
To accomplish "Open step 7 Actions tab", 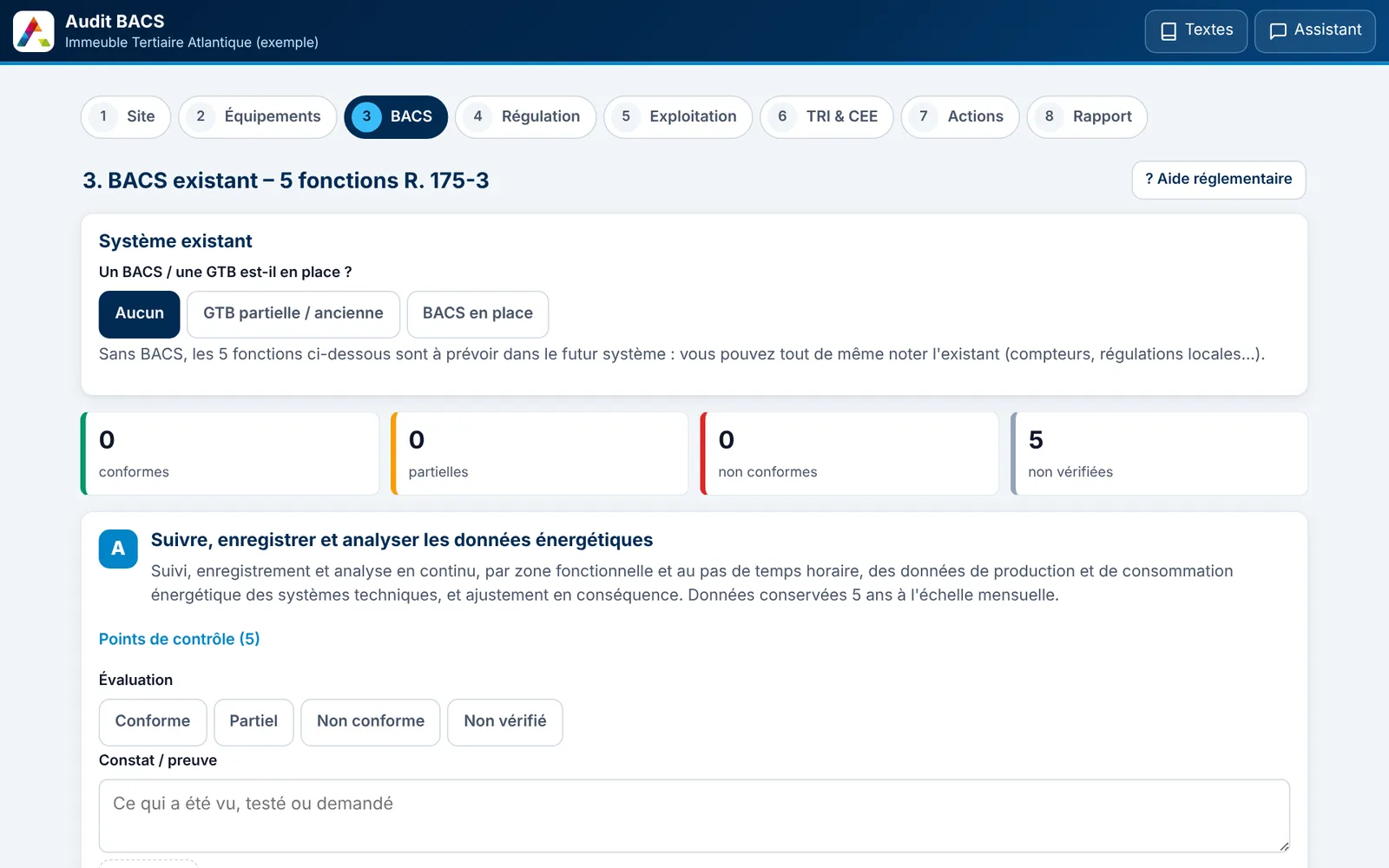I will (960, 117).
